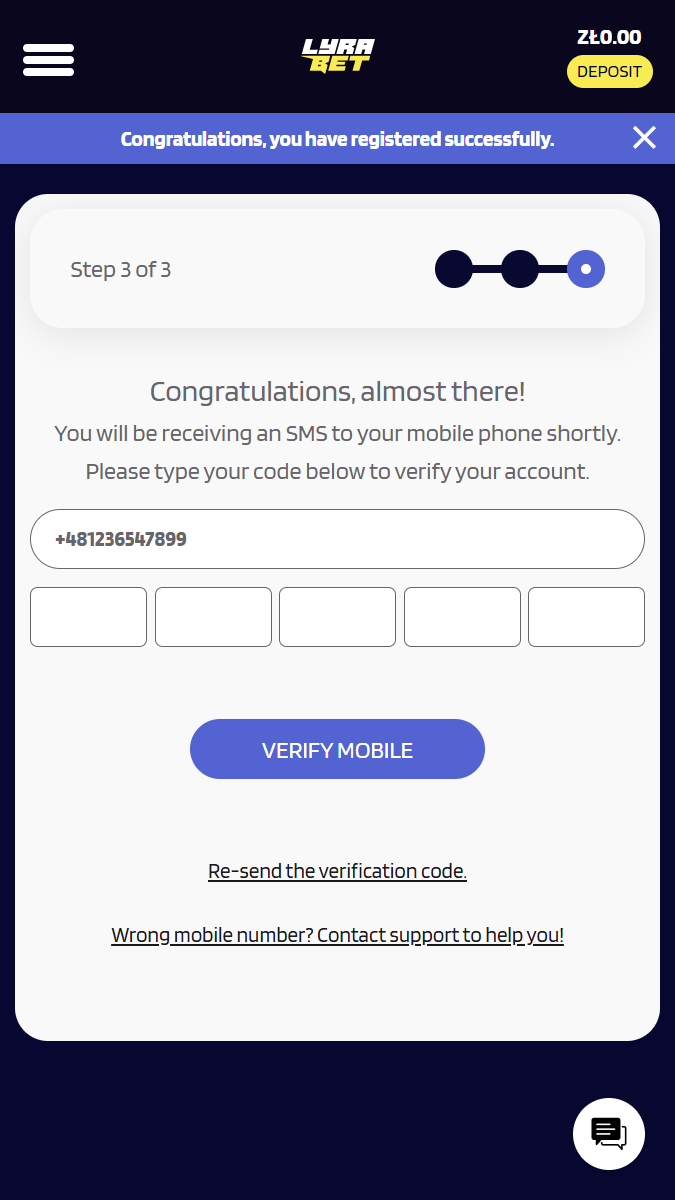Select the first verification code box

88,617
